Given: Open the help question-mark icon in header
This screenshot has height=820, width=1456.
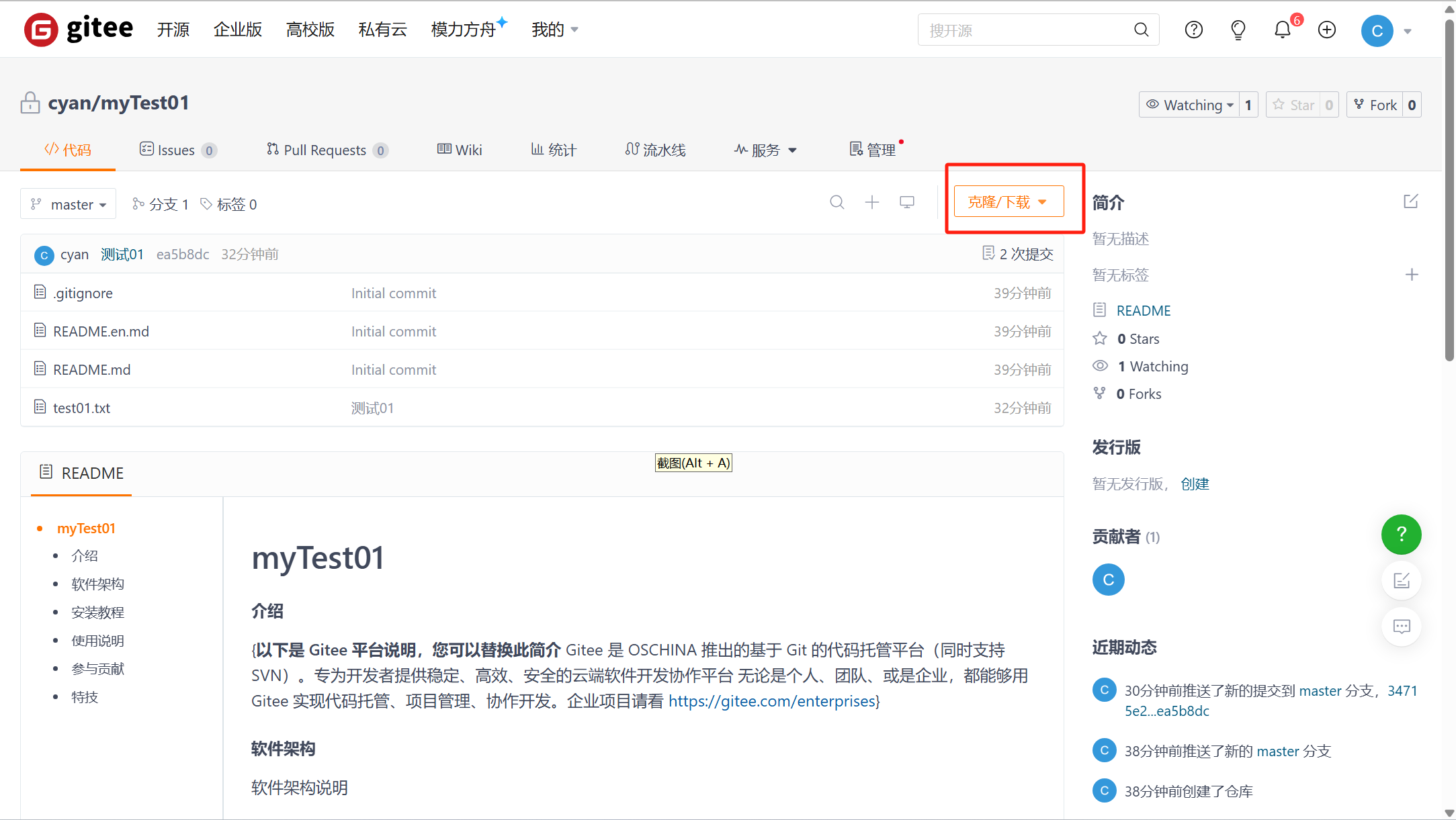Looking at the screenshot, I should tap(1194, 30).
